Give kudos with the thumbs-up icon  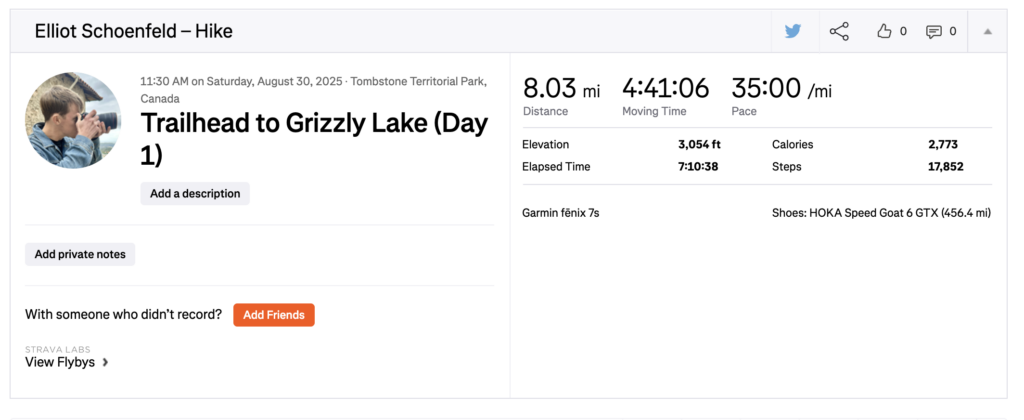884,31
